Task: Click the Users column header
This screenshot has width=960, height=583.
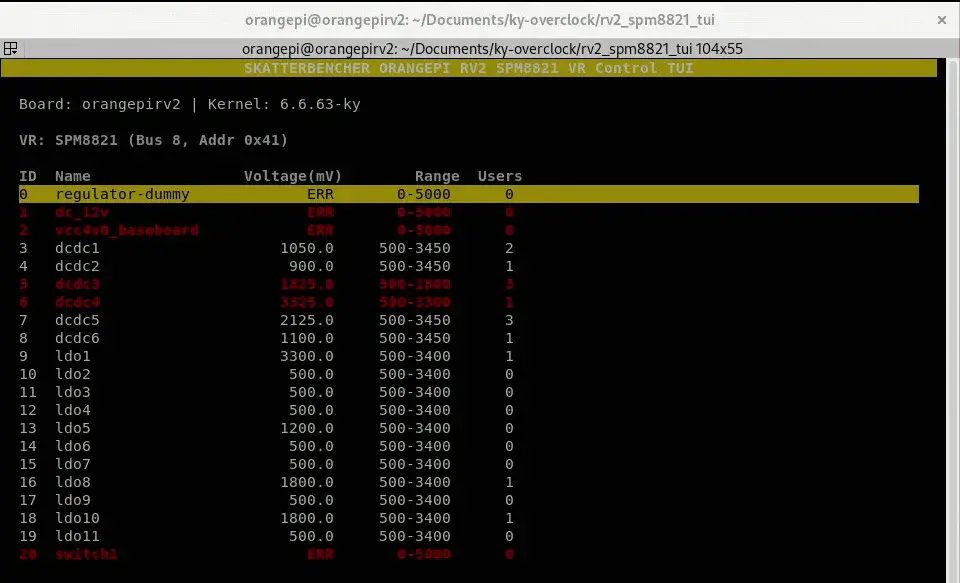Action: (499, 176)
